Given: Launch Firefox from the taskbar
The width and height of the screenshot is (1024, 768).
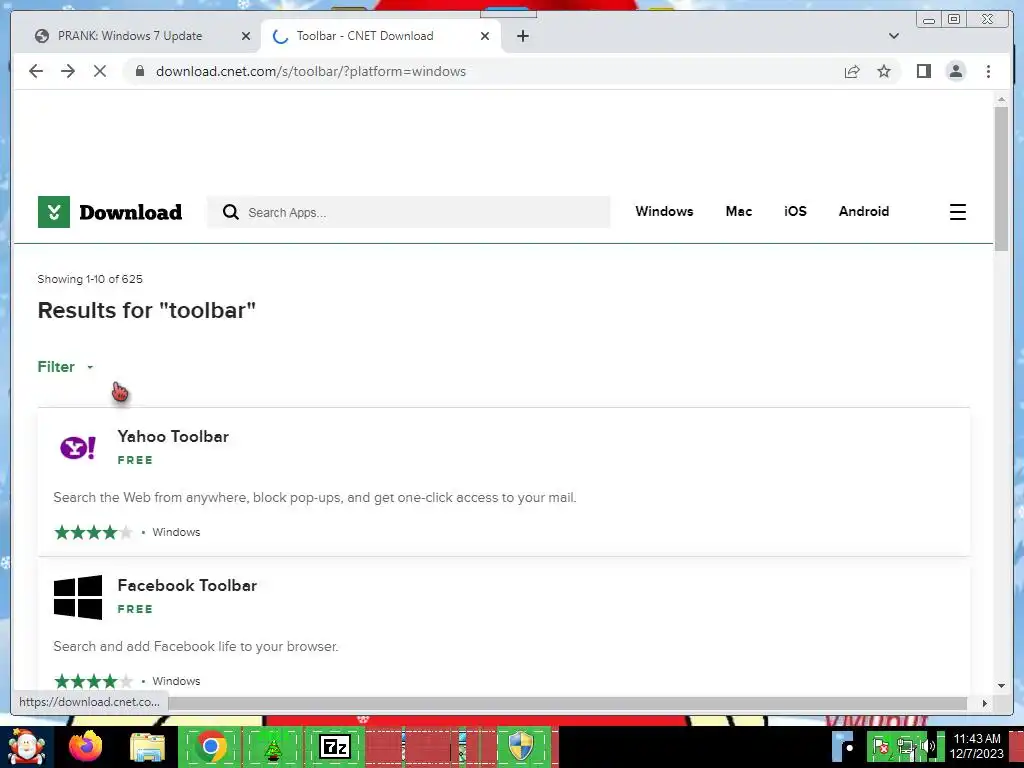Looking at the screenshot, I should (86, 746).
